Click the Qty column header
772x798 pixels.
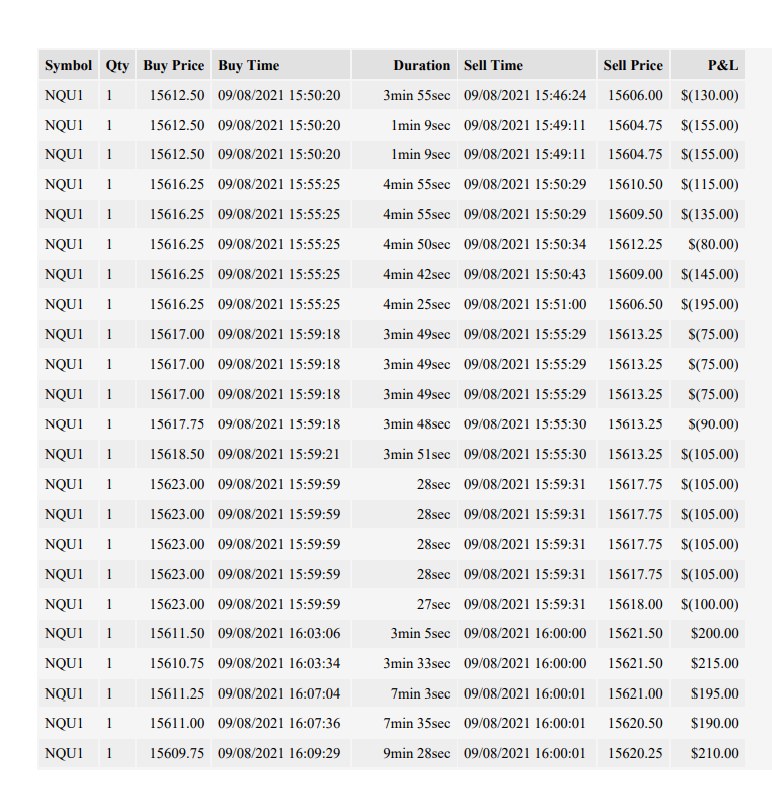[117, 65]
